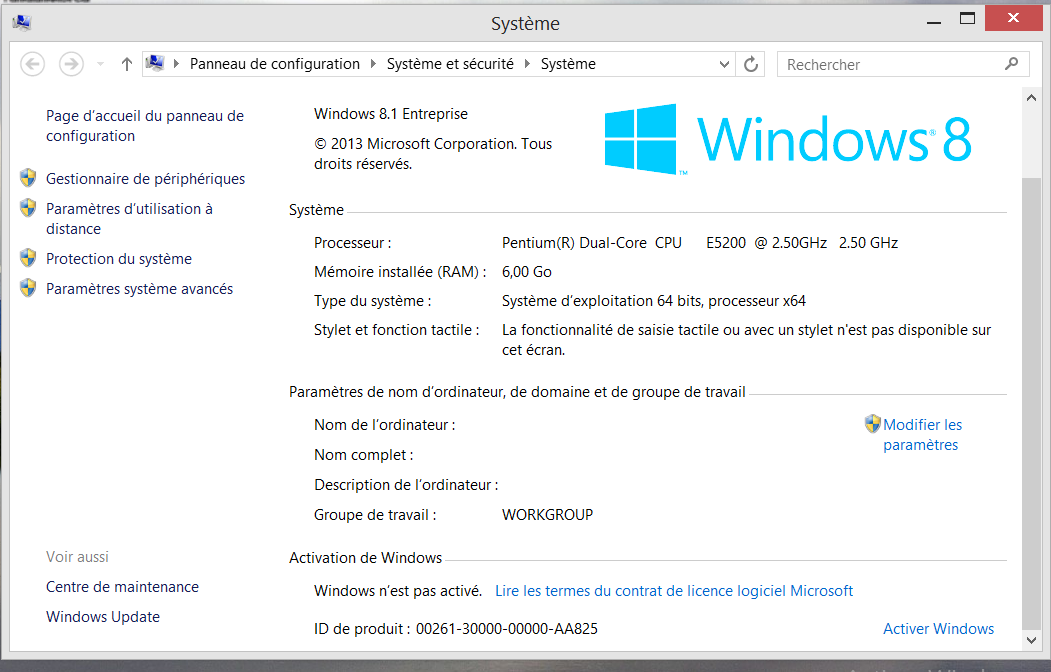Open Page d'accueil du panneau de configuration

pos(145,126)
